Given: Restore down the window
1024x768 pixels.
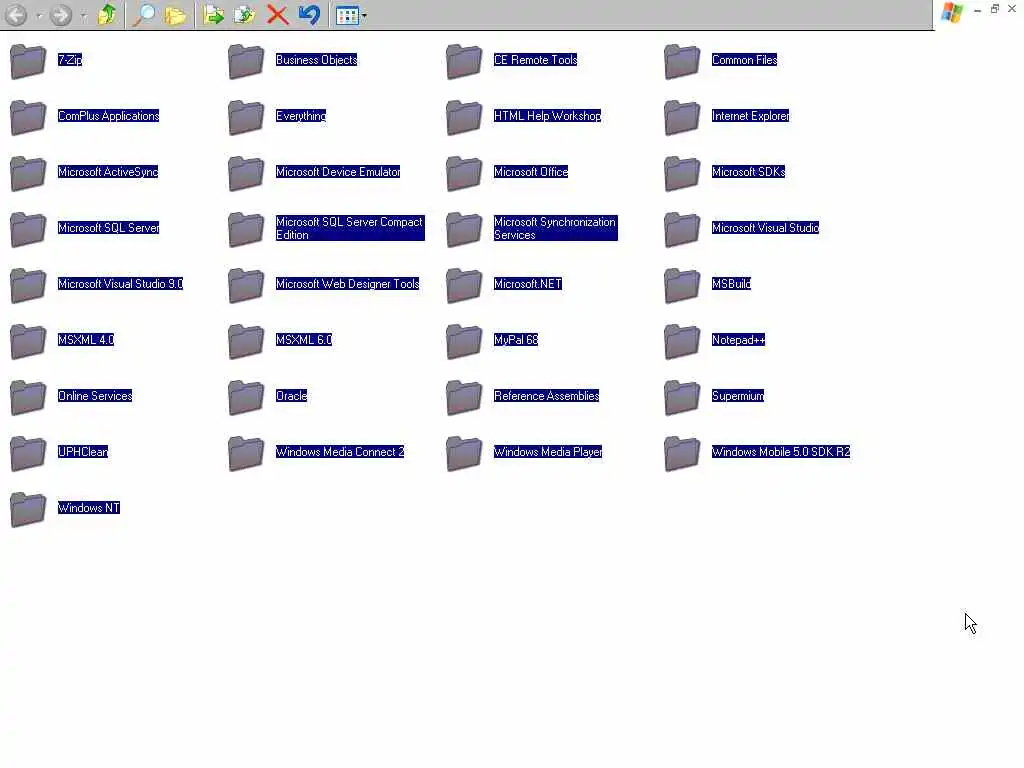Looking at the screenshot, I should (x=995, y=9).
